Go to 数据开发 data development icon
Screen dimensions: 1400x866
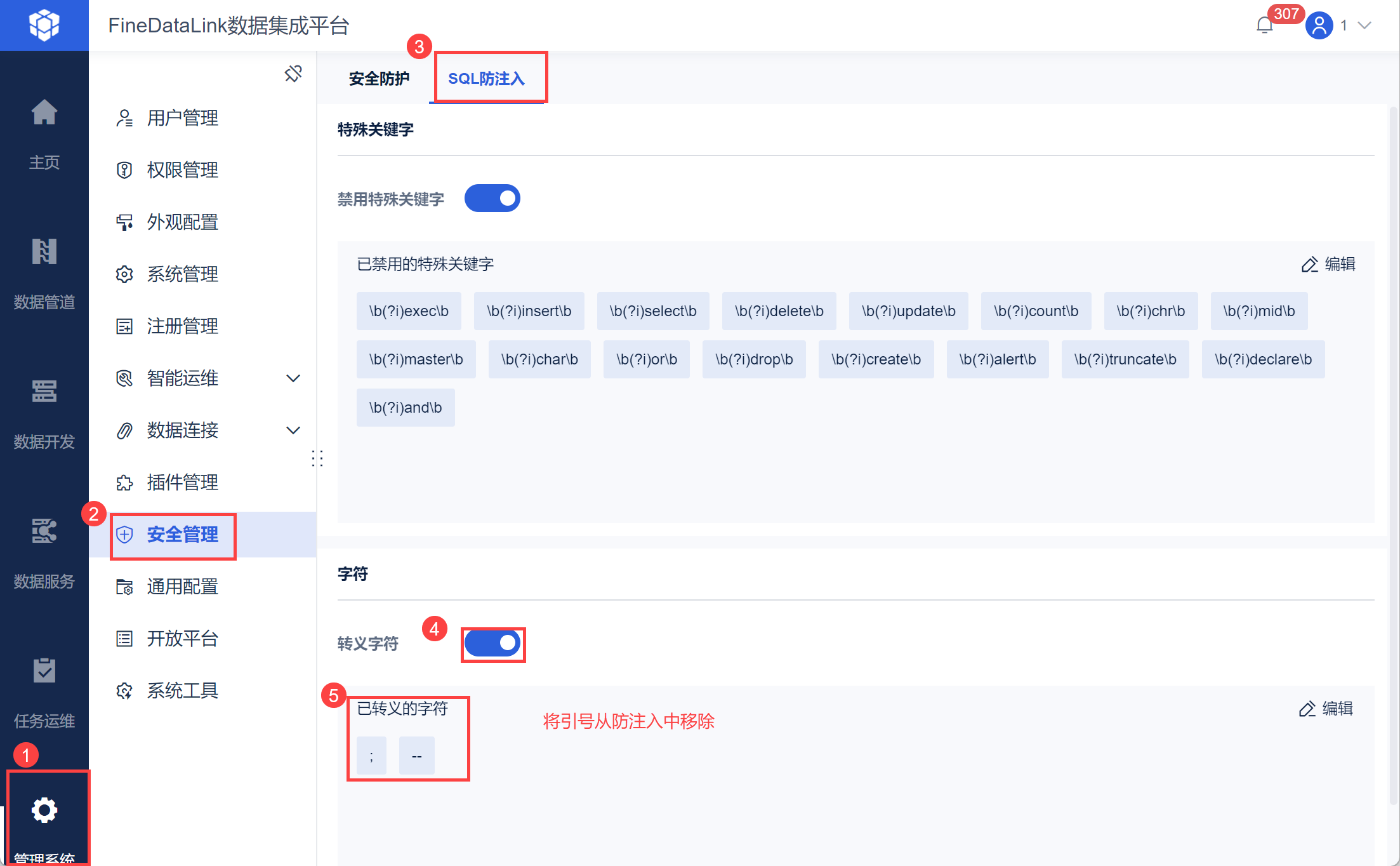[x=44, y=392]
